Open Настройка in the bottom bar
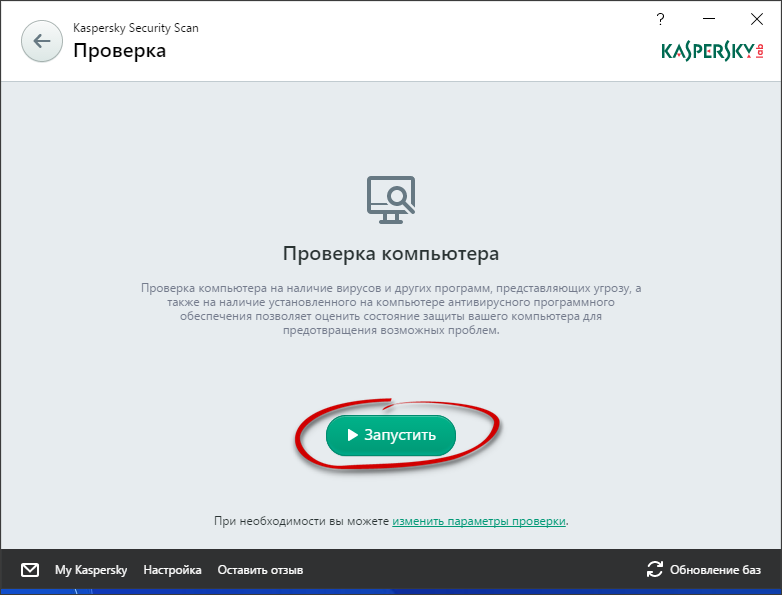This screenshot has width=782, height=595. coord(172,570)
